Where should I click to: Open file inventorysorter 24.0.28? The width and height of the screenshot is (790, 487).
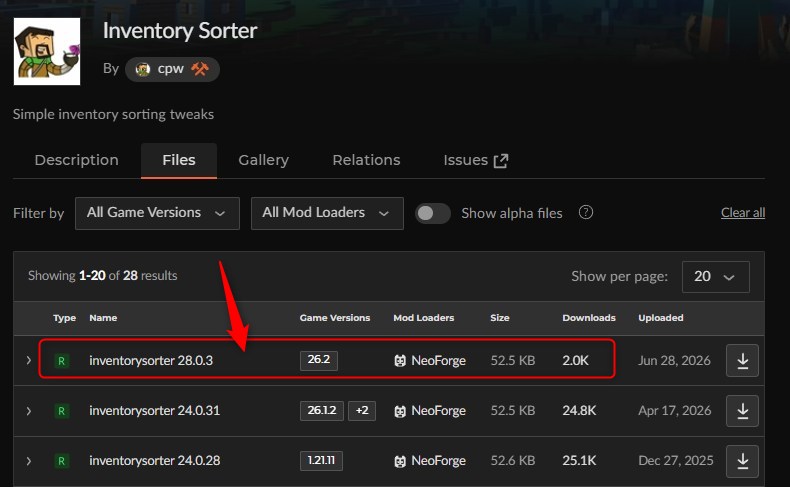click(155, 460)
